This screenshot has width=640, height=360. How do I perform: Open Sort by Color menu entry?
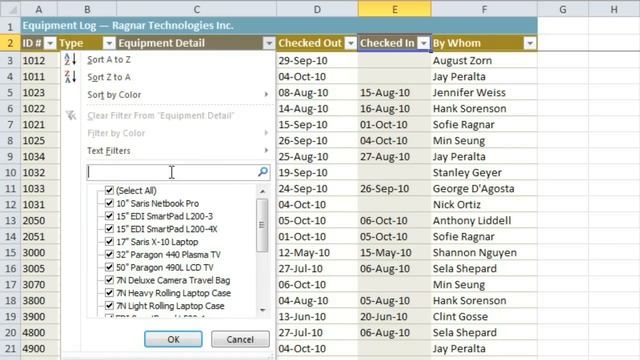coord(114,95)
